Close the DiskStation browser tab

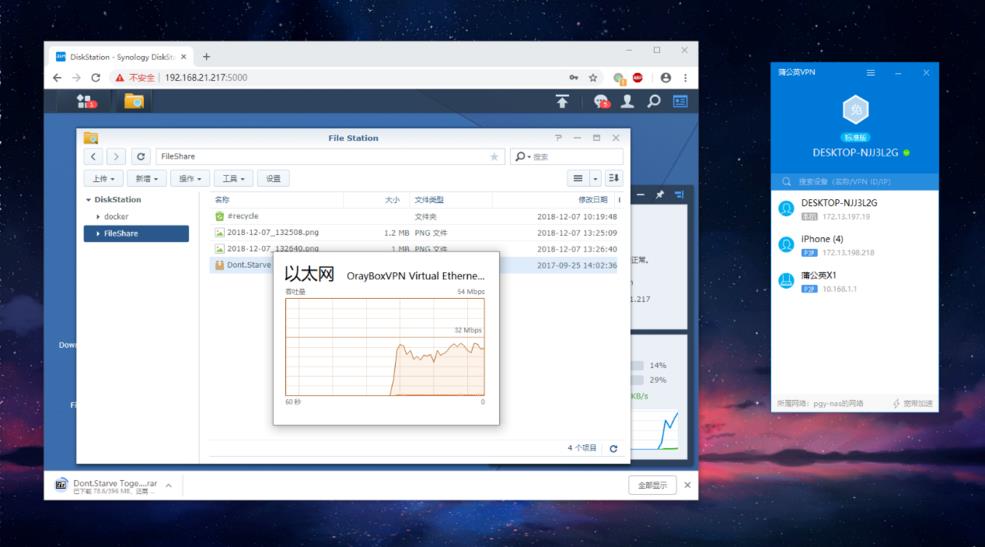[183, 57]
